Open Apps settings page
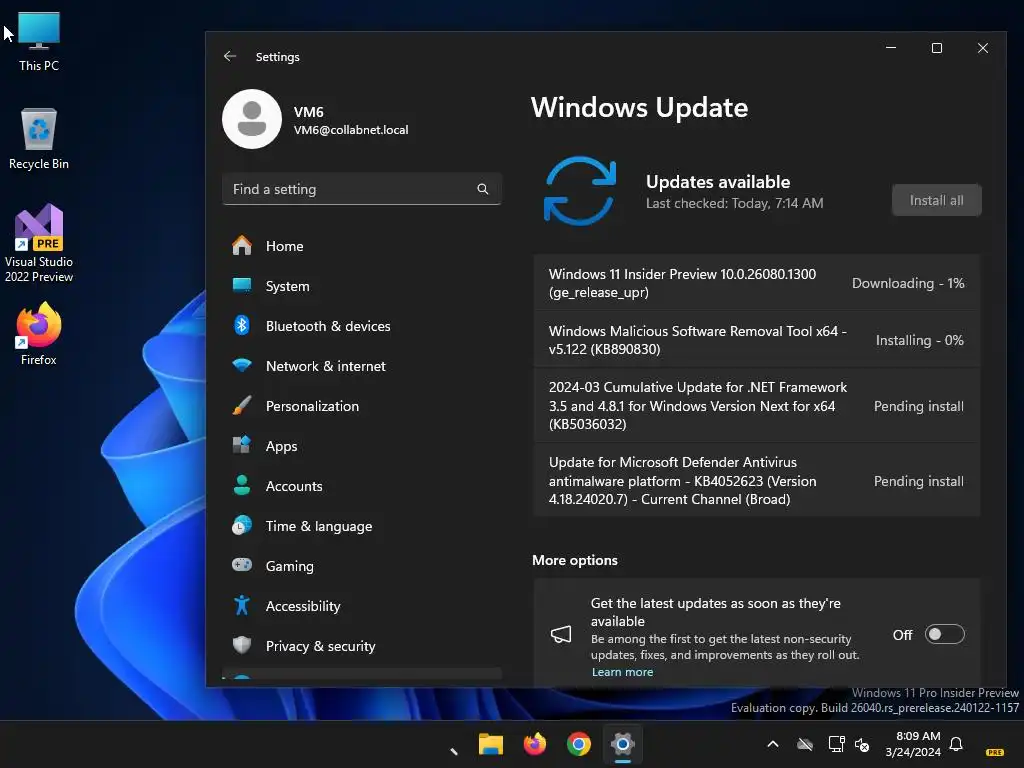 click(361, 445)
